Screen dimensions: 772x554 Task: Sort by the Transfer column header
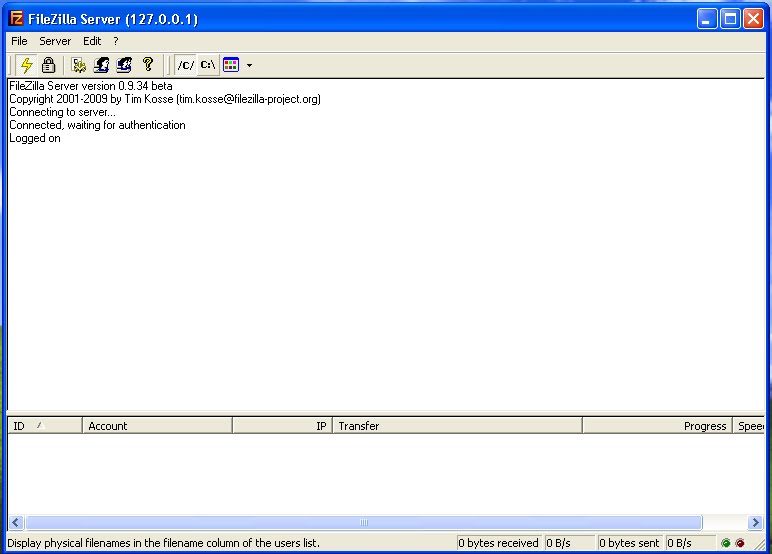point(457,426)
